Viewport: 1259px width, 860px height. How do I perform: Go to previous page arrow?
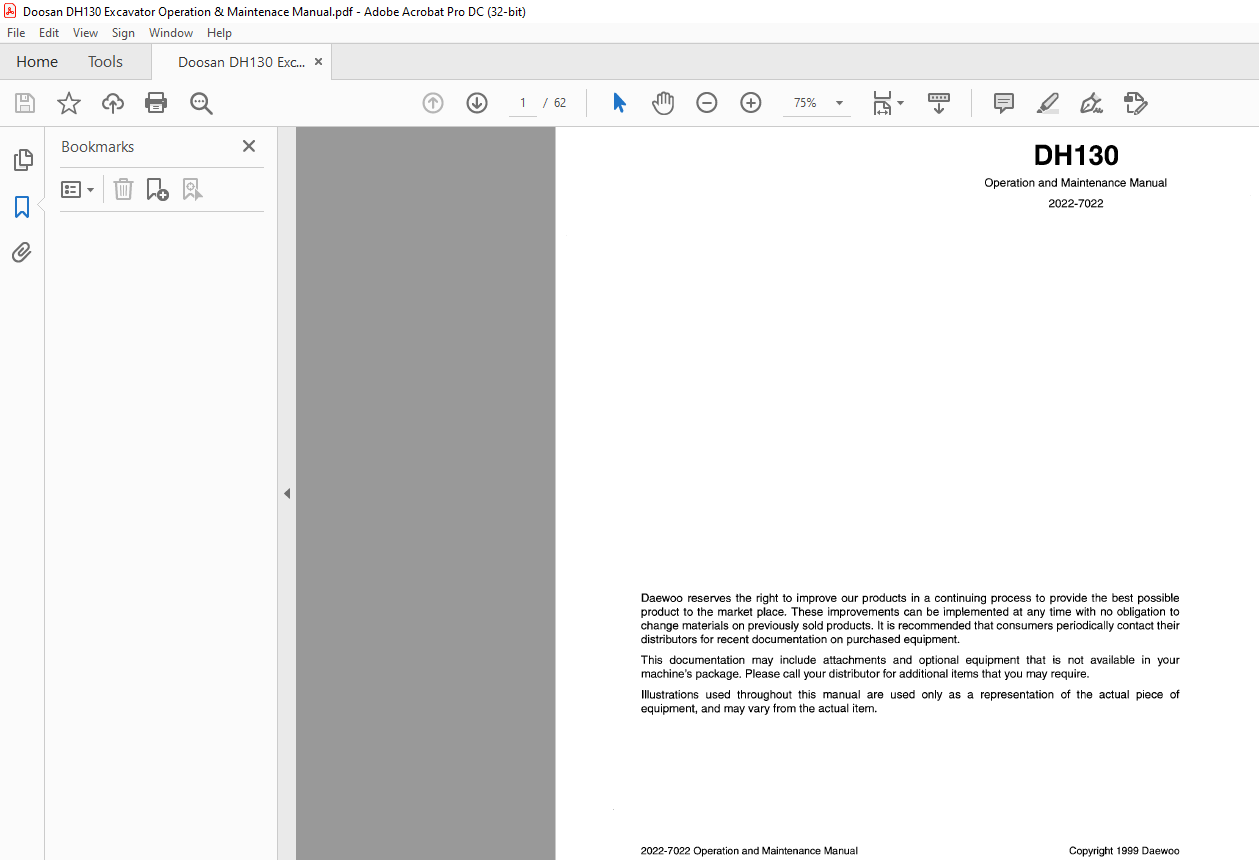coord(433,103)
